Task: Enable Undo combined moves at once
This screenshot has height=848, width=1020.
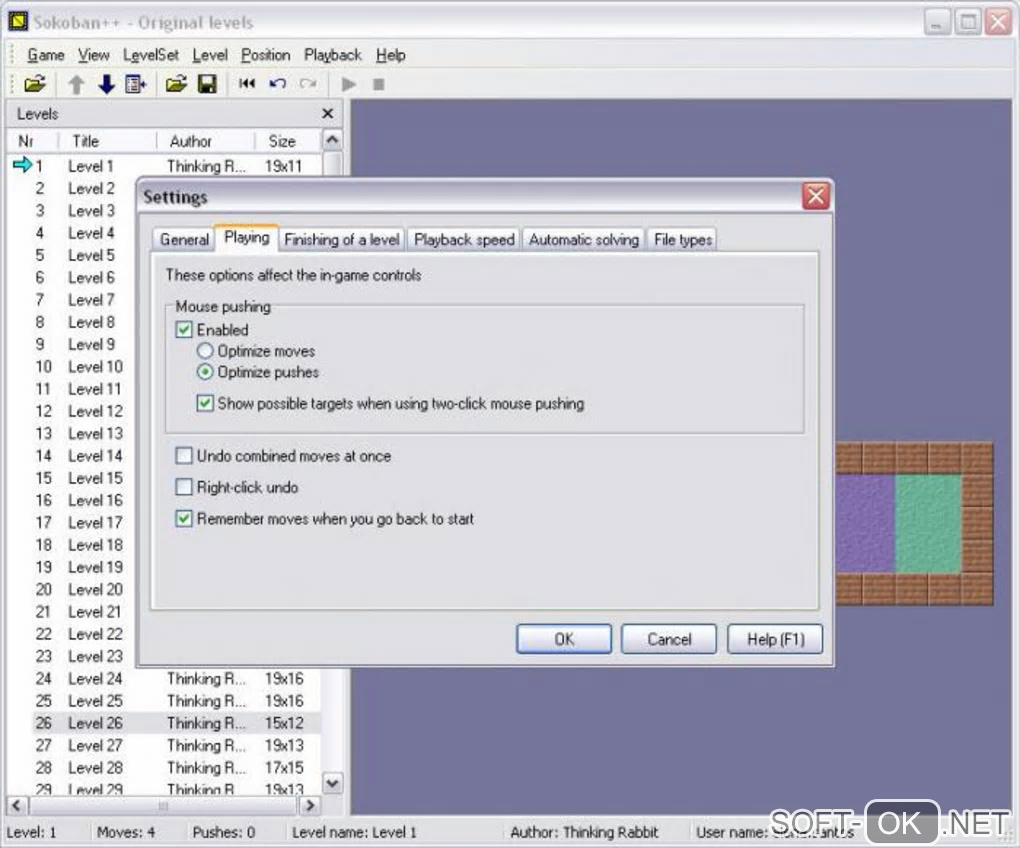Action: pyautogui.click(x=184, y=455)
